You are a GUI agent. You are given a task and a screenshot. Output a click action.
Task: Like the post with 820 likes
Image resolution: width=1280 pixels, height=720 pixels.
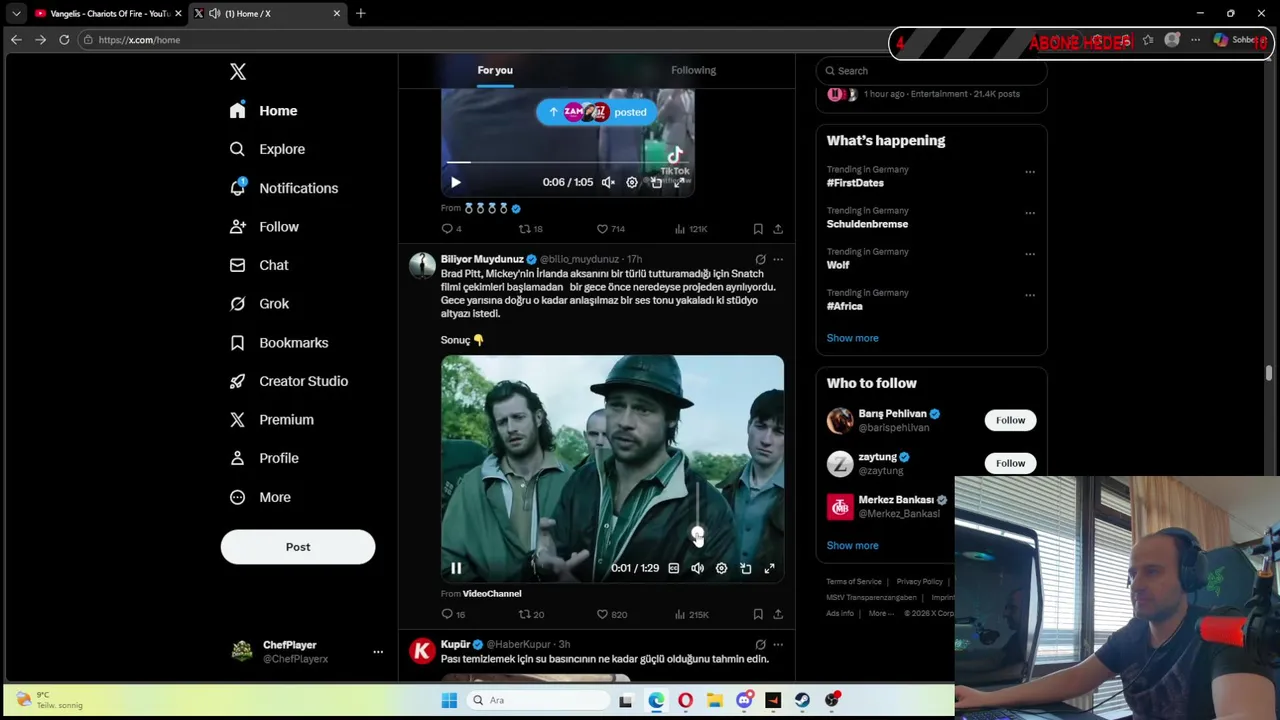tap(611, 614)
